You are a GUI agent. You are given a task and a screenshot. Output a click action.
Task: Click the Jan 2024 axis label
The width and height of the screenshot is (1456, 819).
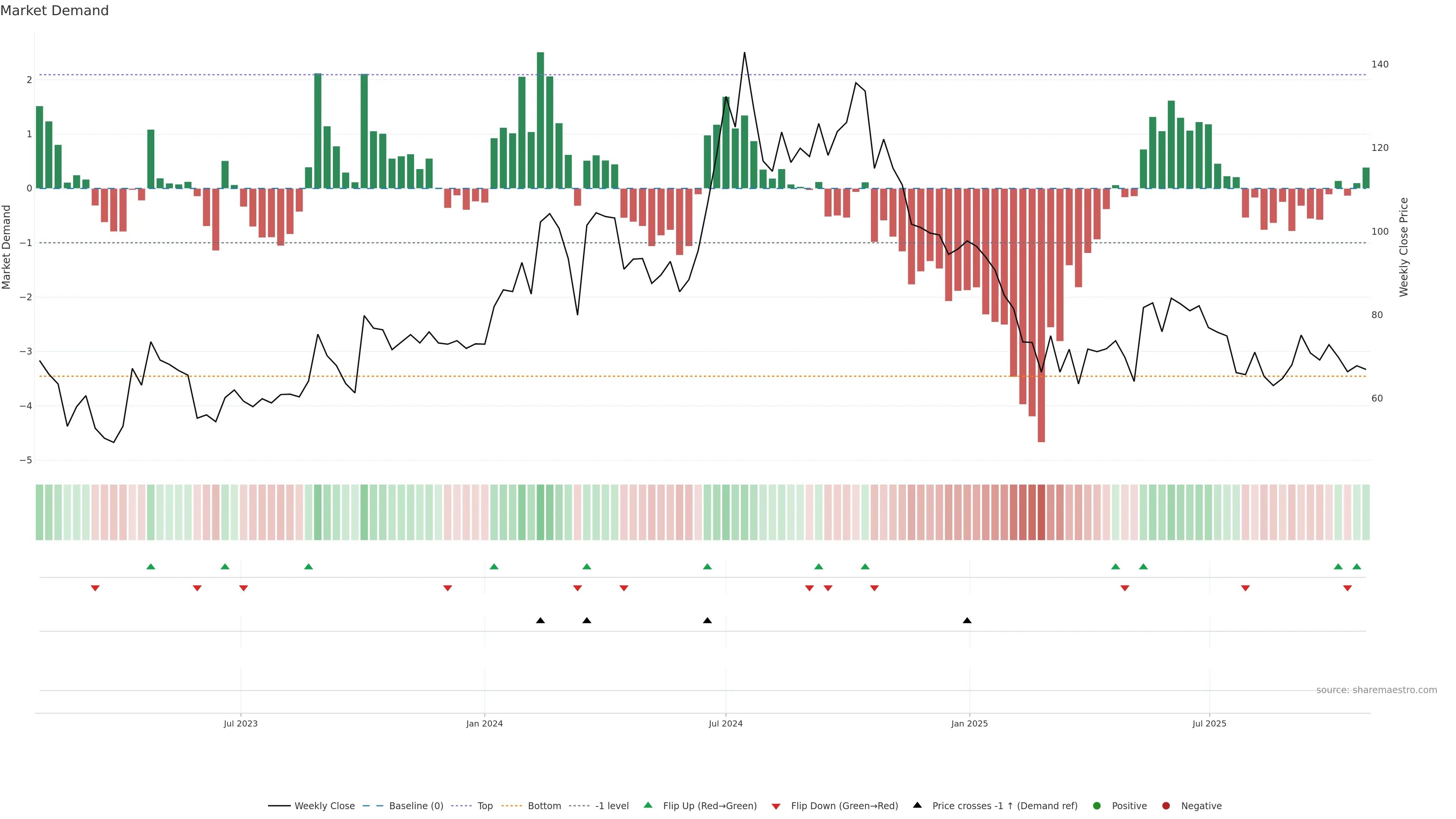(485, 723)
